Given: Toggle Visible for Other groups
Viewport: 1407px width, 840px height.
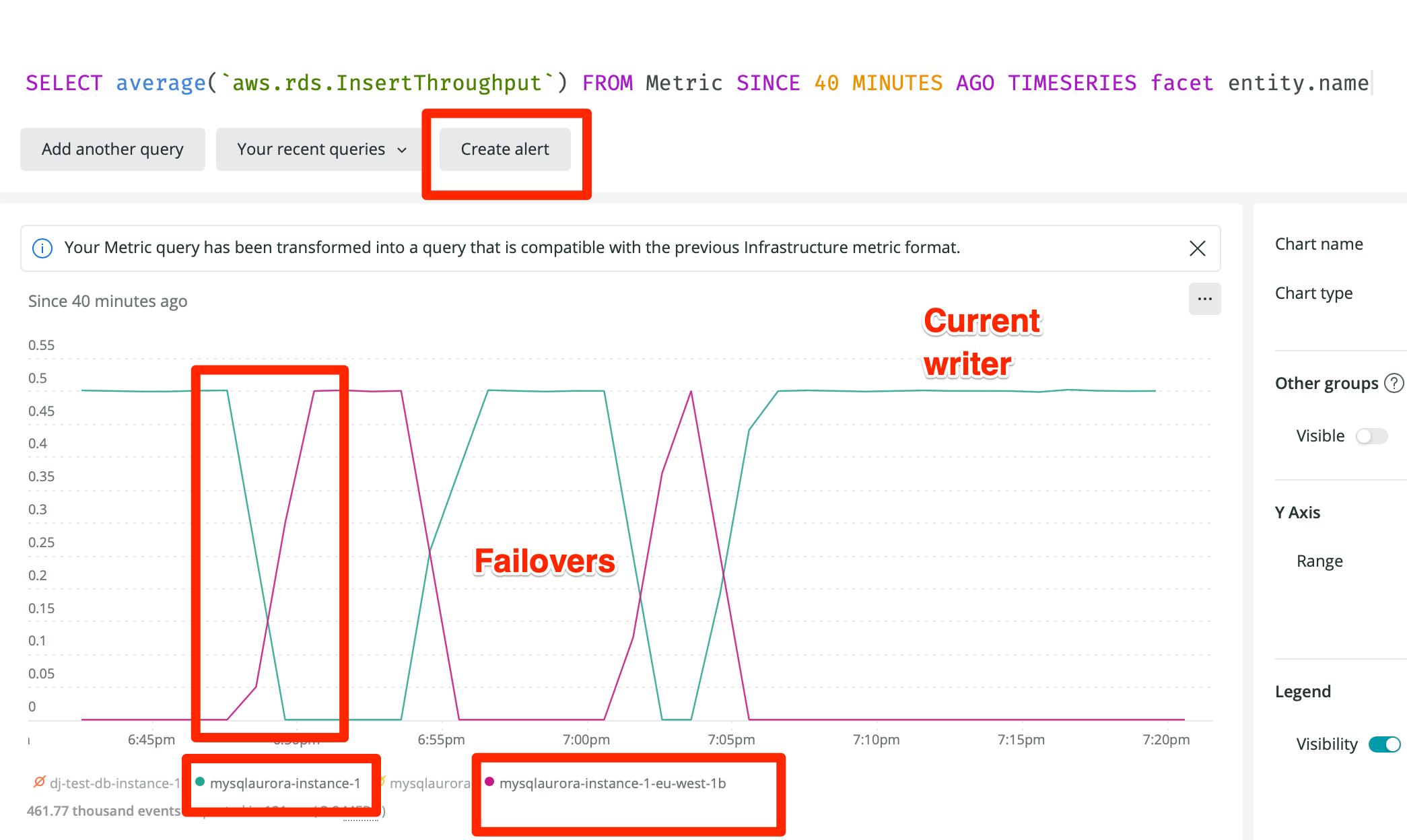Looking at the screenshot, I should point(1371,435).
